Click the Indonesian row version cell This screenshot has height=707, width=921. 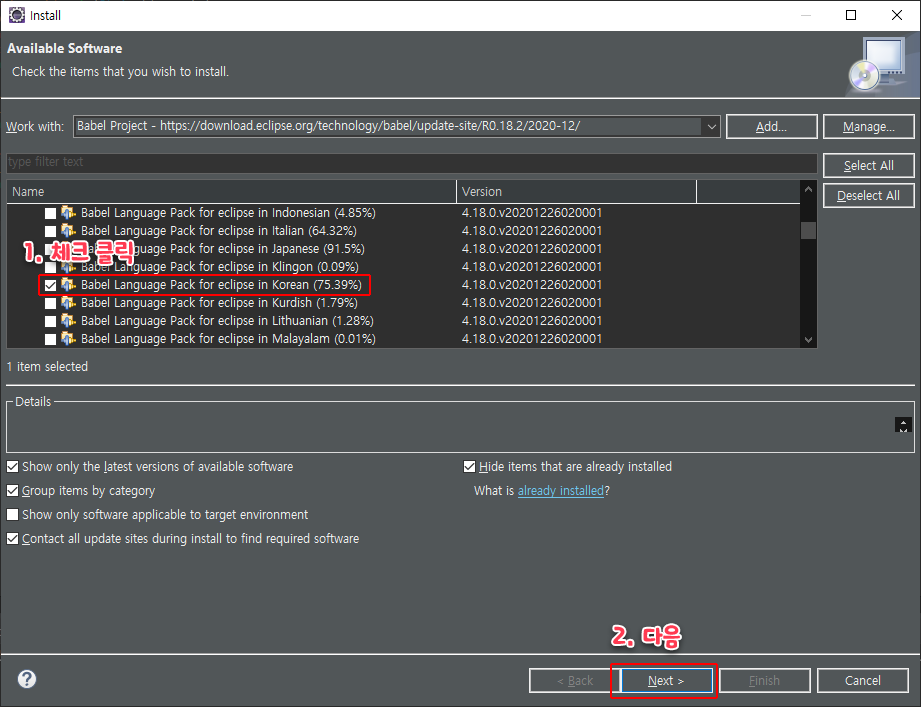pos(532,213)
